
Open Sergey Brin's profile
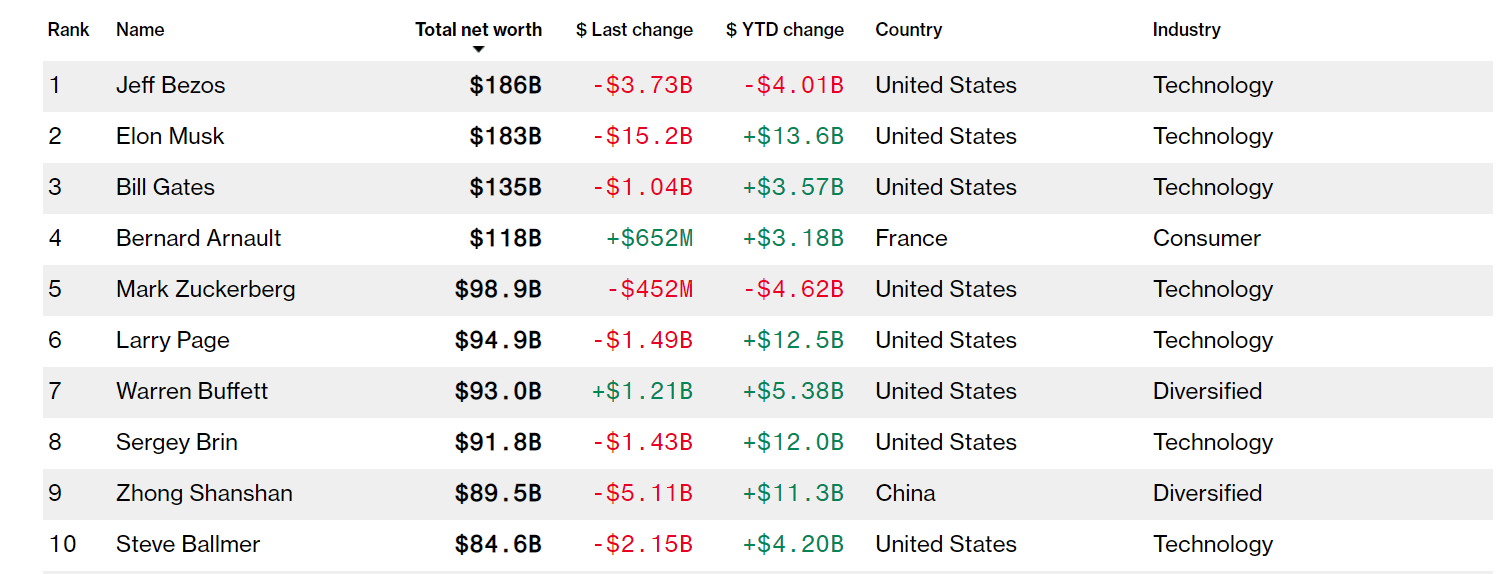point(177,443)
